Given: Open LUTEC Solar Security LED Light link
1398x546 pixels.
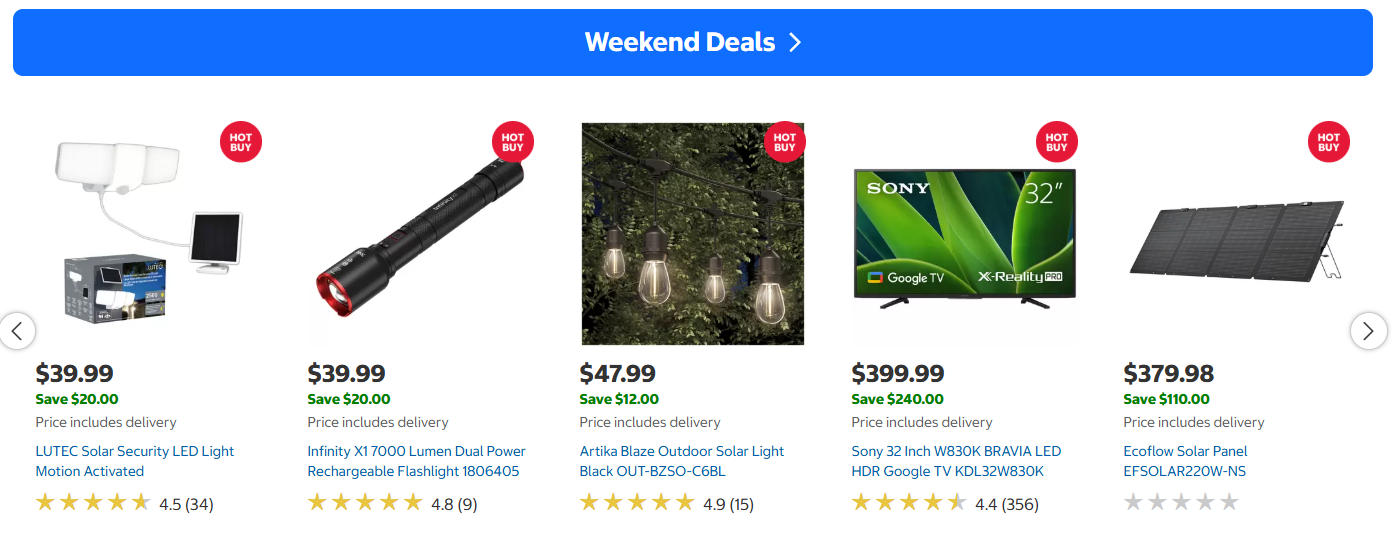Looking at the screenshot, I should tap(134, 461).
